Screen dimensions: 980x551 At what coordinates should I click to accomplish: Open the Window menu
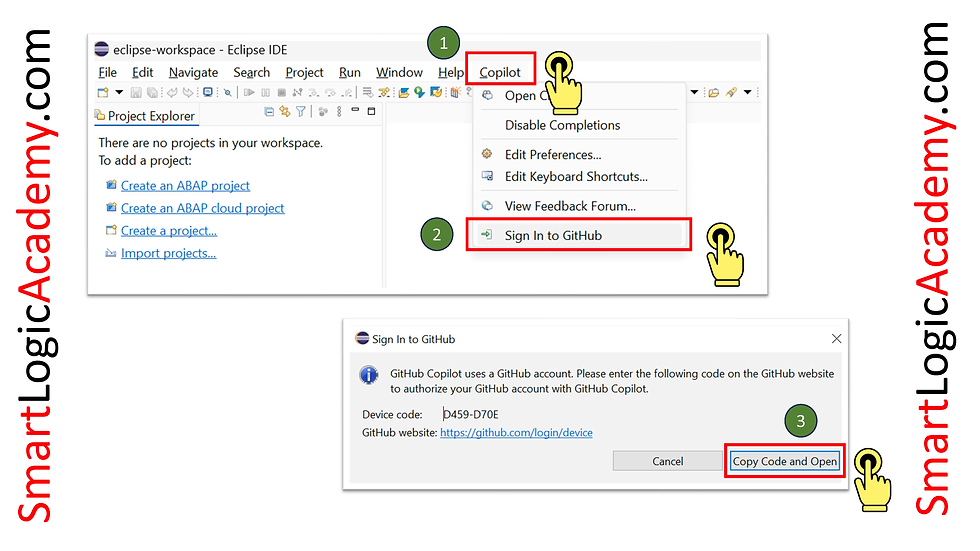pos(399,72)
